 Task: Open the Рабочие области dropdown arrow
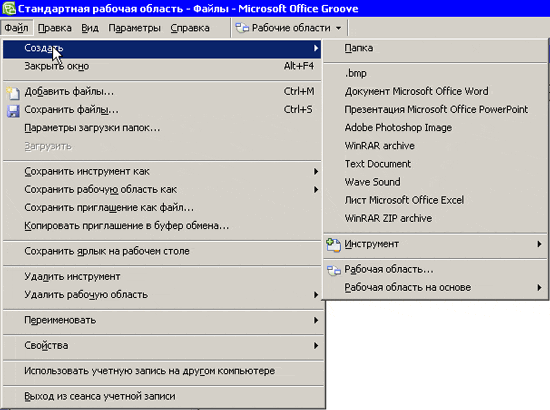pos(338,28)
